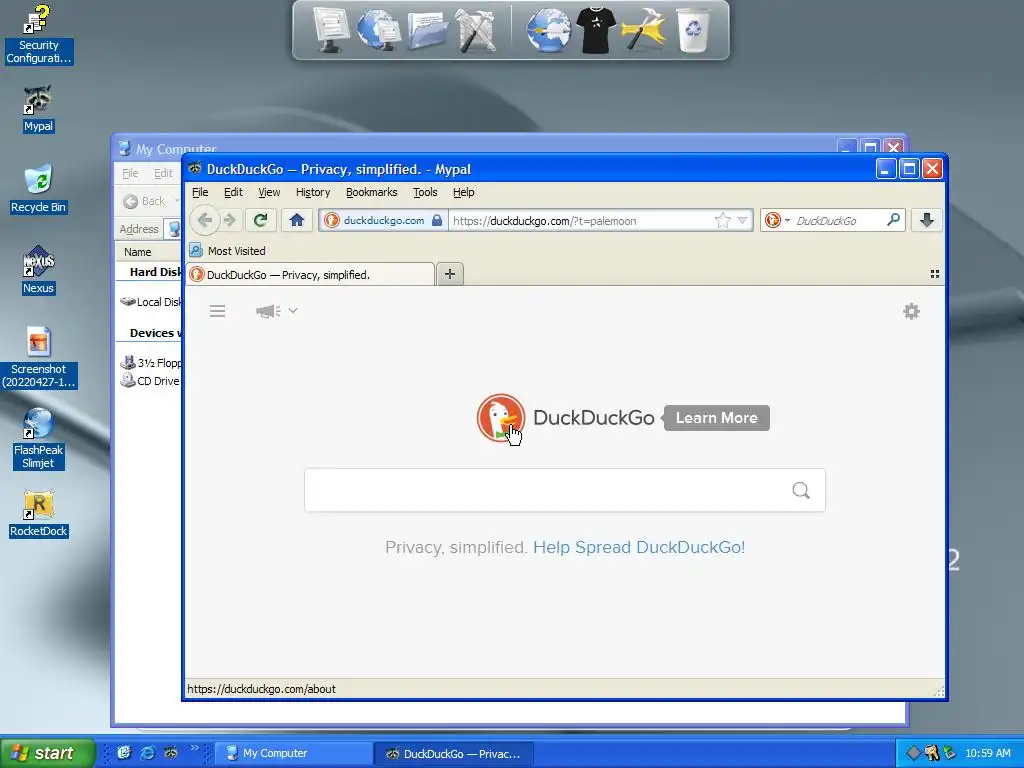Click the magnifier inside the DuckDuckGo search field
This screenshot has width=1024, height=768.
[801, 490]
